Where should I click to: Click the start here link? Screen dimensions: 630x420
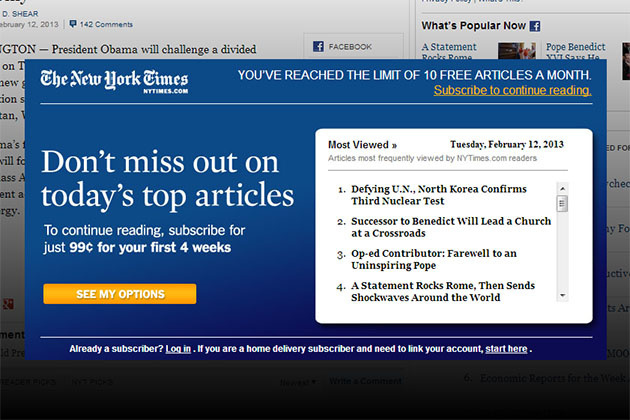506,349
